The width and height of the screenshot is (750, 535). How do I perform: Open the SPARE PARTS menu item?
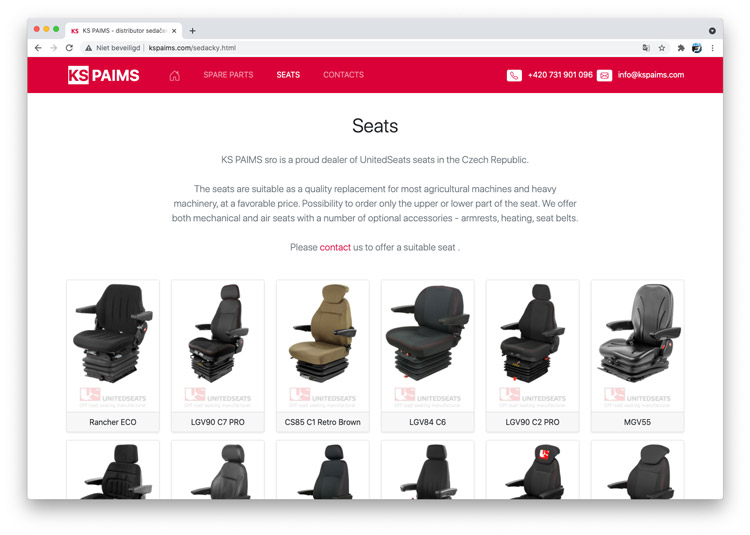(x=228, y=75)
